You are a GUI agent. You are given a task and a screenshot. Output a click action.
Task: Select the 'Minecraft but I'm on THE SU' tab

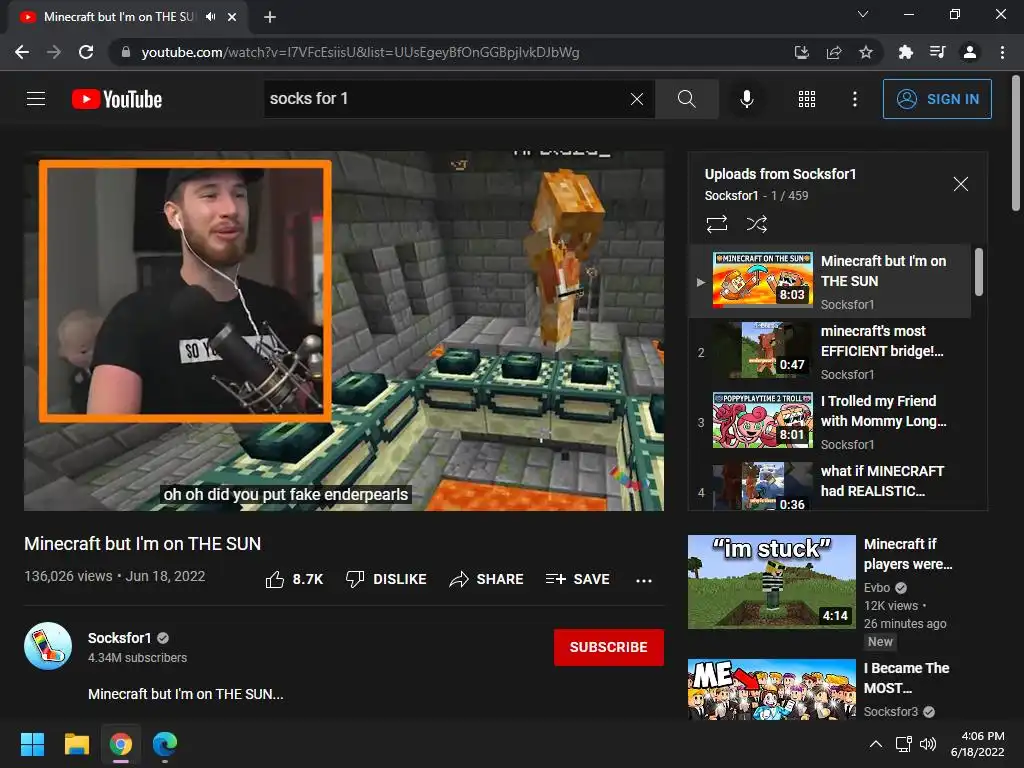[x=118, y=17]
